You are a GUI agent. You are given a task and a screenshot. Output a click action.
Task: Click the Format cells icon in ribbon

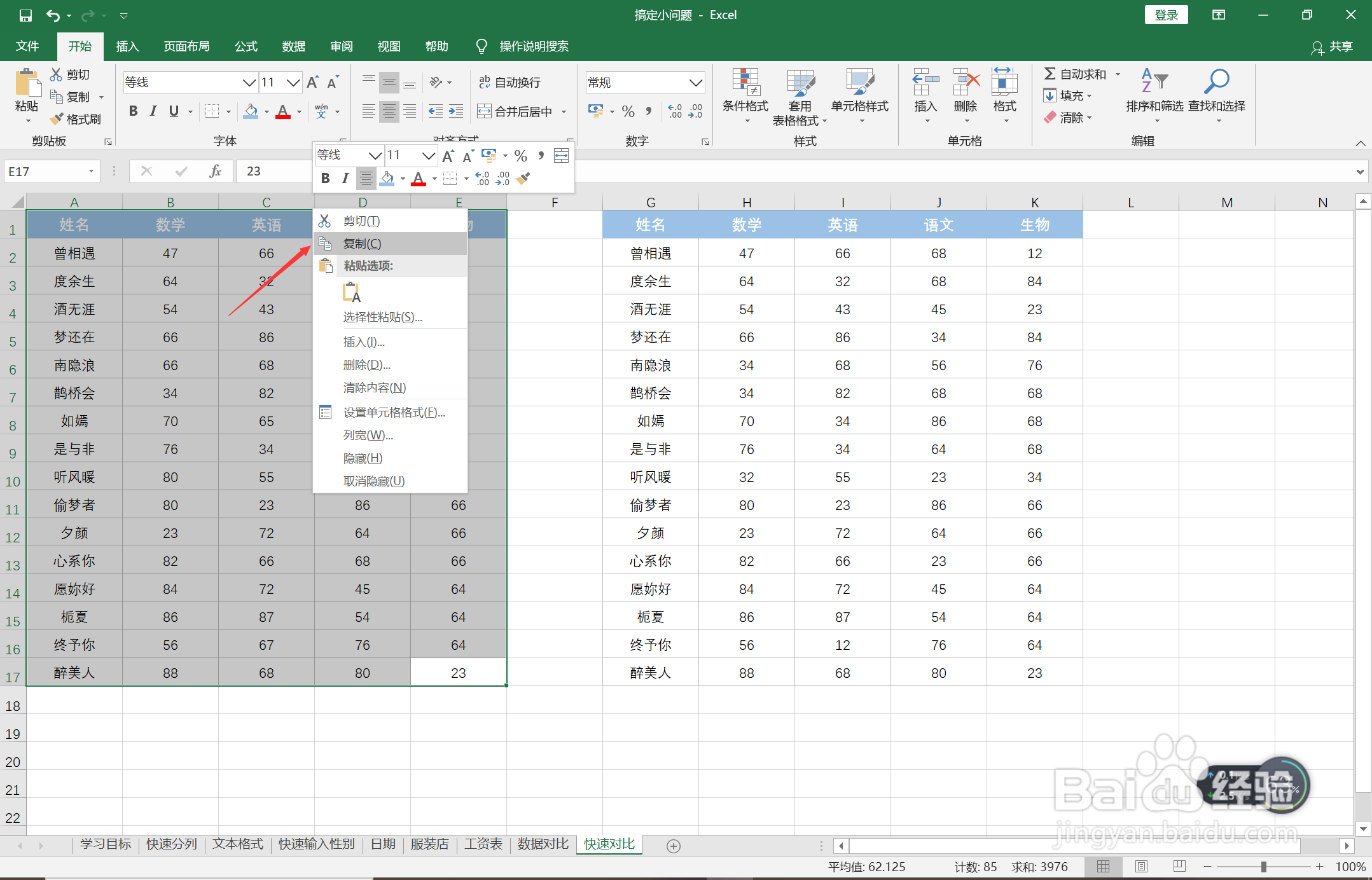pos(1005,82)
